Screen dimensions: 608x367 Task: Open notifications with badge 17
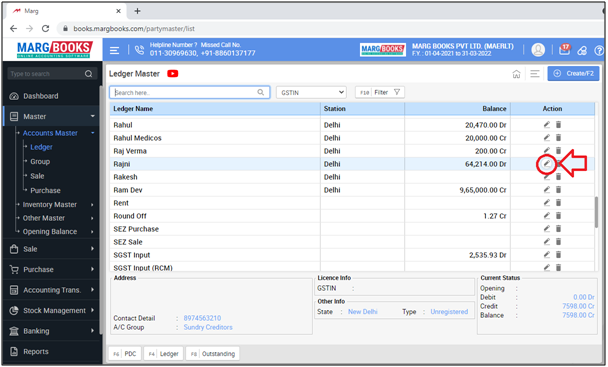click(565, 49)
